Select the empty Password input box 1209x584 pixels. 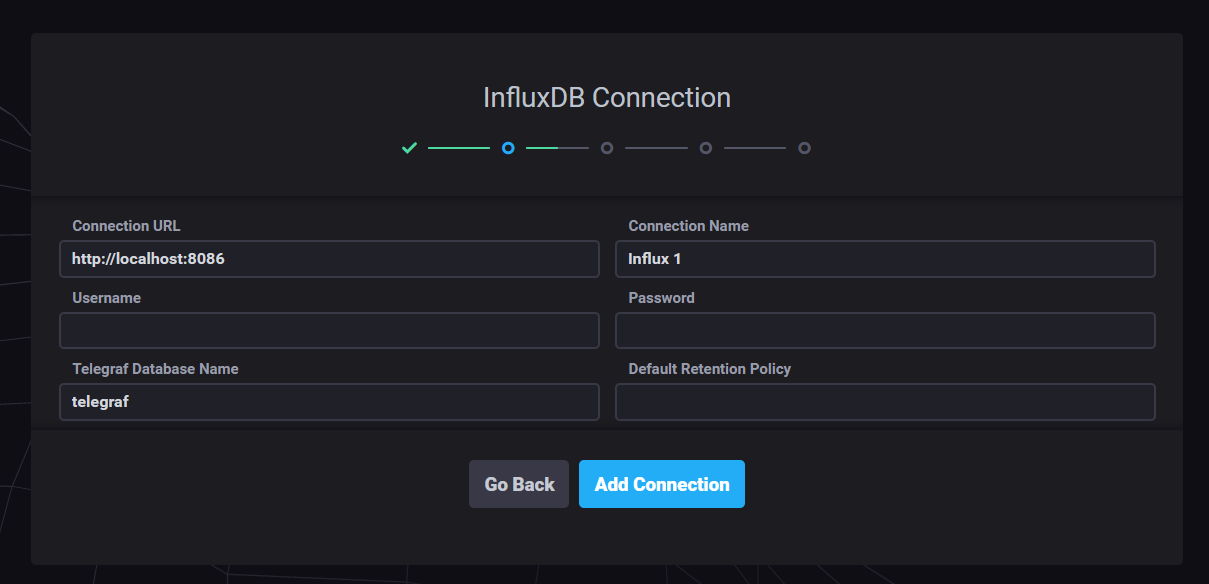coord(885,330)
